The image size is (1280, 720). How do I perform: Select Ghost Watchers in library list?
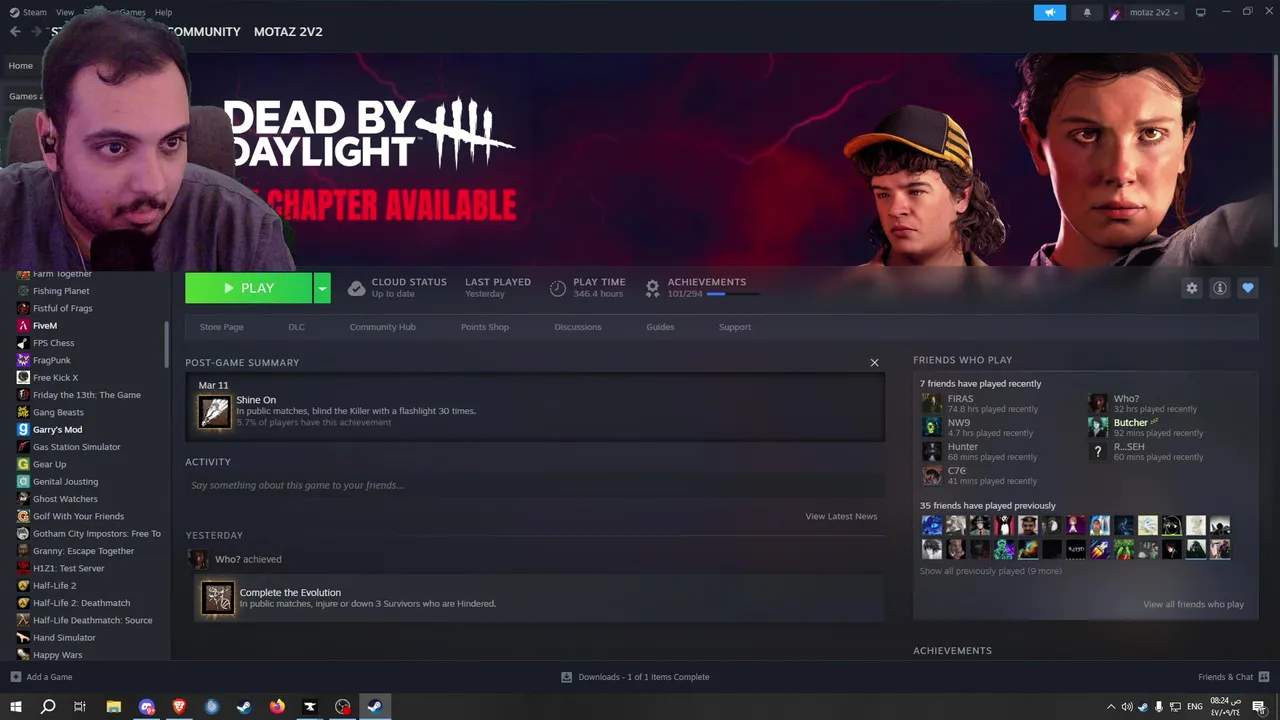point(65,499)
